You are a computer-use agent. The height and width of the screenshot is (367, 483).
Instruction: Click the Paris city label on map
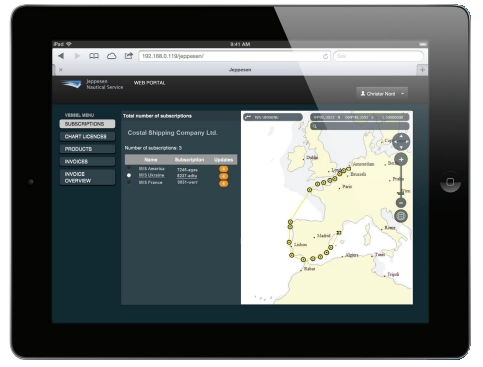tap(347, 187)
